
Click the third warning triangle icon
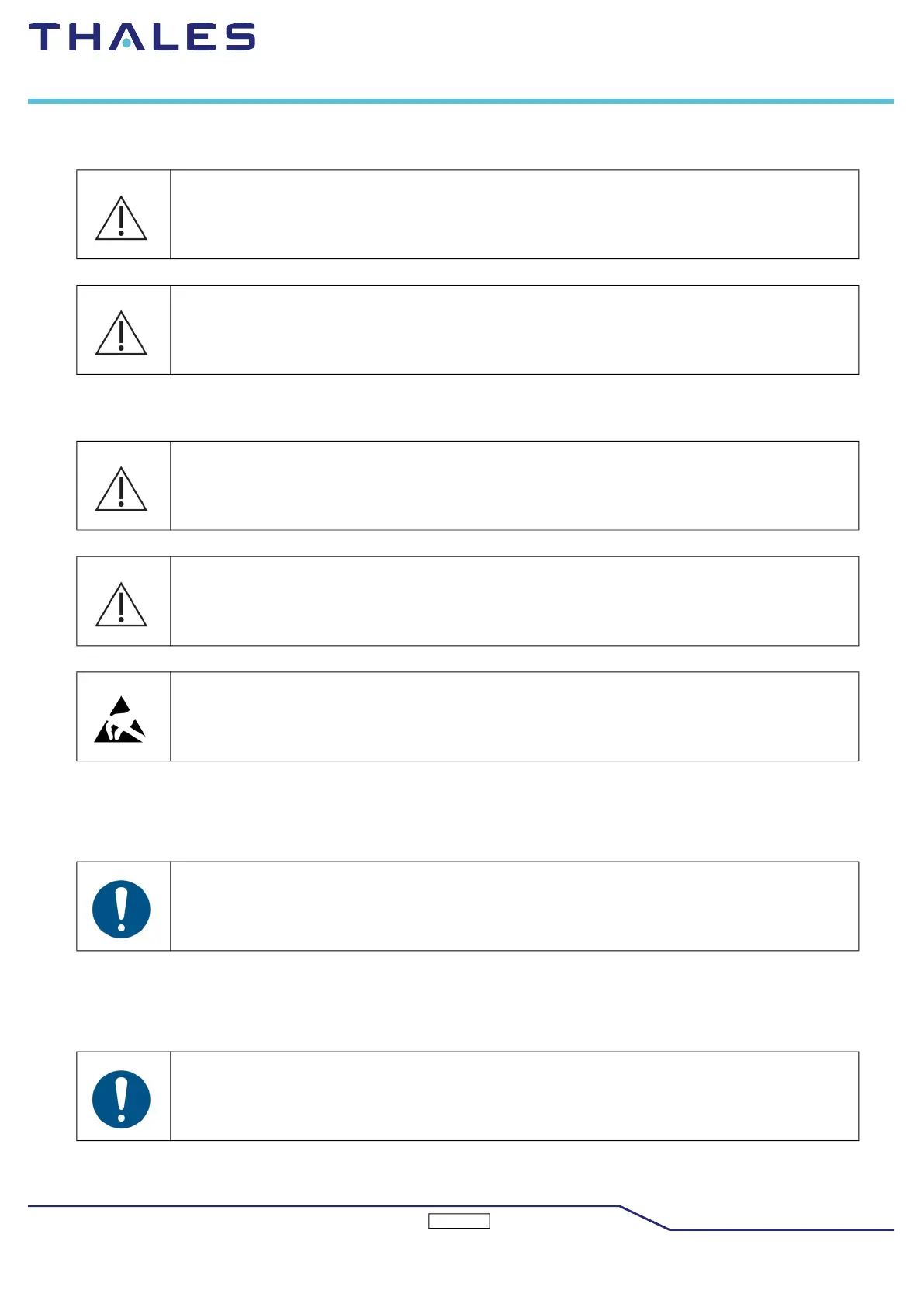(x=121, y=489)
